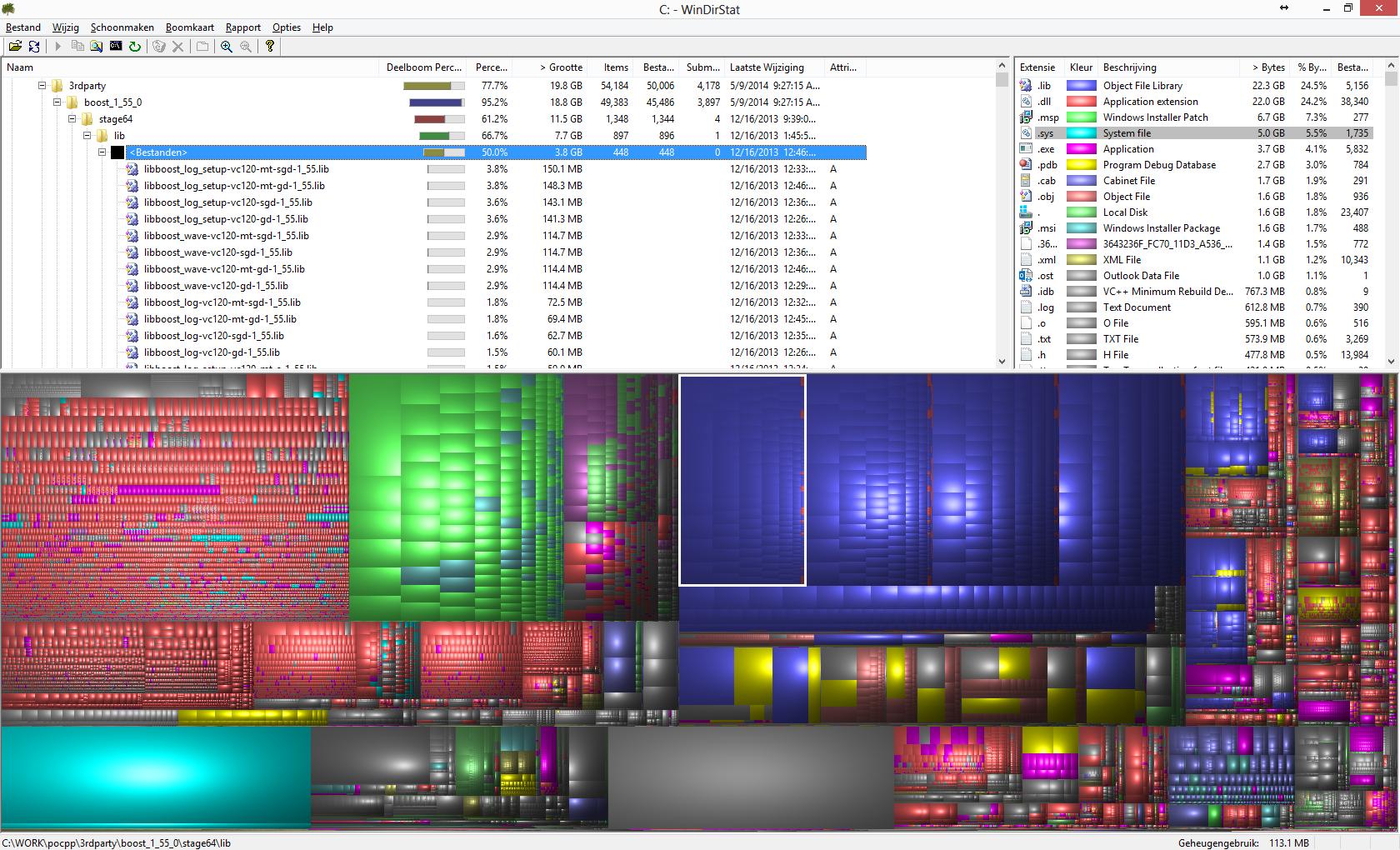Click the stage64 folder icon
Screen dimensions: 1400x850
87,119
